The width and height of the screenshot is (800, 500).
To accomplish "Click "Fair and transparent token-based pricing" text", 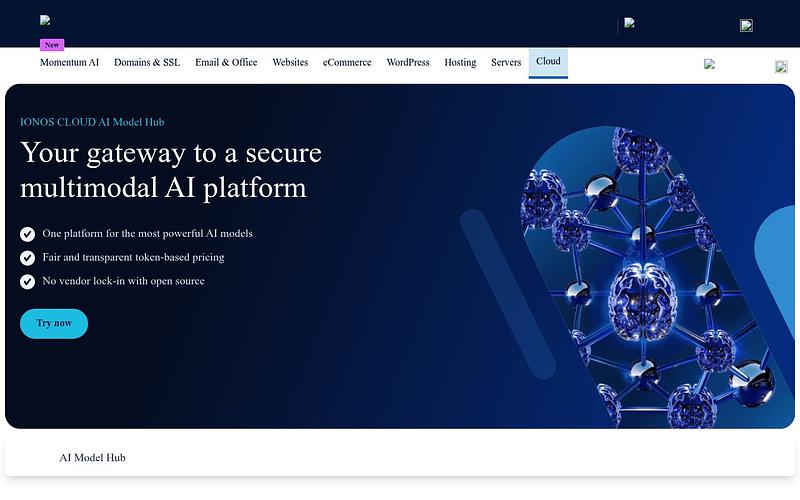I will [x=133, y=257].
